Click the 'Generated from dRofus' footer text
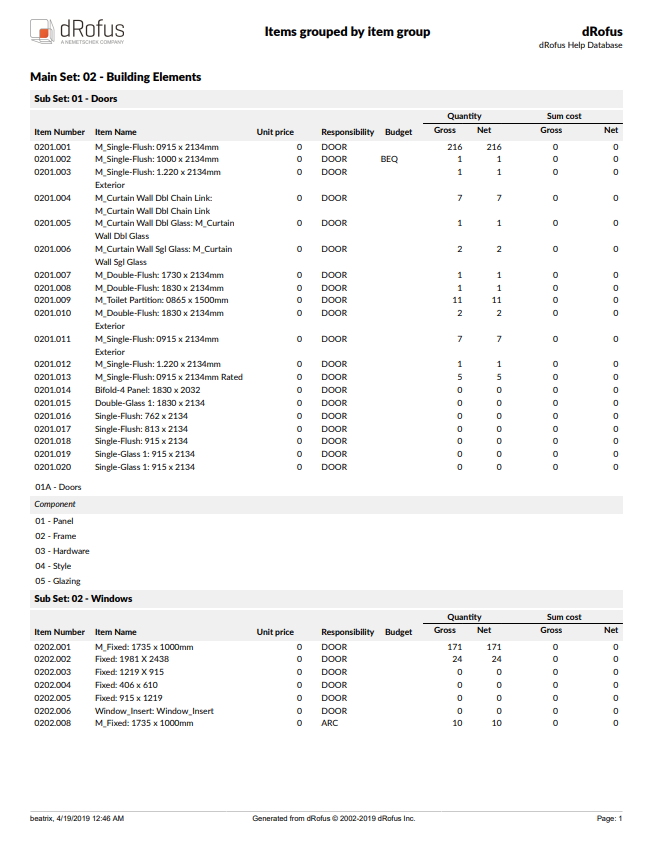Viewport: 652px width, 843px height. pyautogui.click(x=334, y=819)
